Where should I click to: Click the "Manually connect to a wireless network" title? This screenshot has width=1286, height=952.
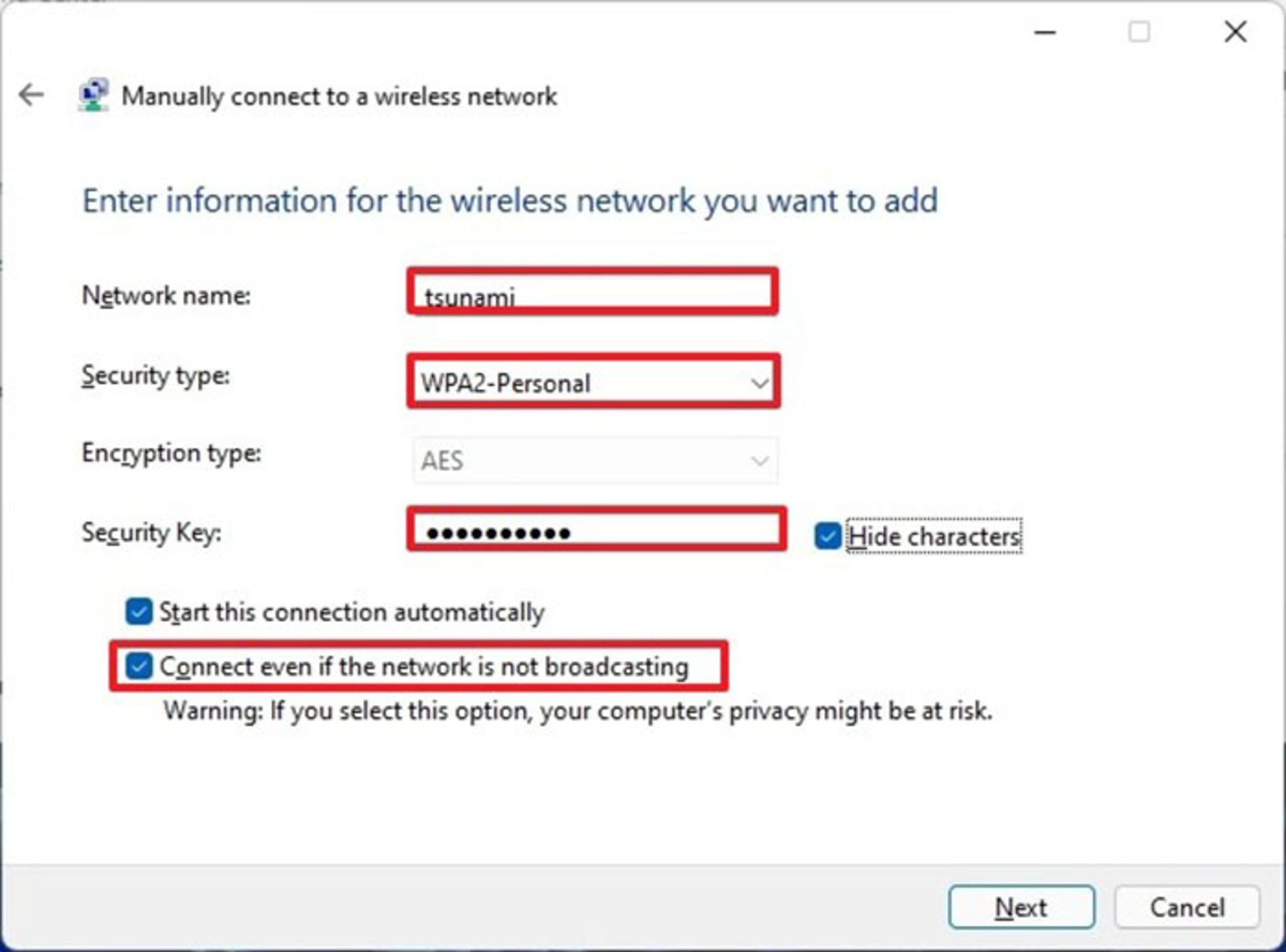(339, 96)
